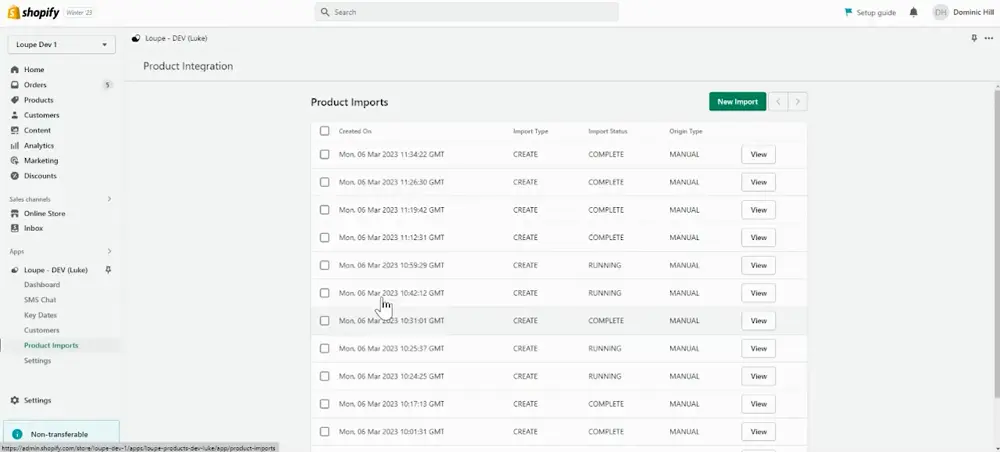Viewport: 1000px width, 452px height.
Task: Click the DH user avatar
Action: click(x=940, y=12)
